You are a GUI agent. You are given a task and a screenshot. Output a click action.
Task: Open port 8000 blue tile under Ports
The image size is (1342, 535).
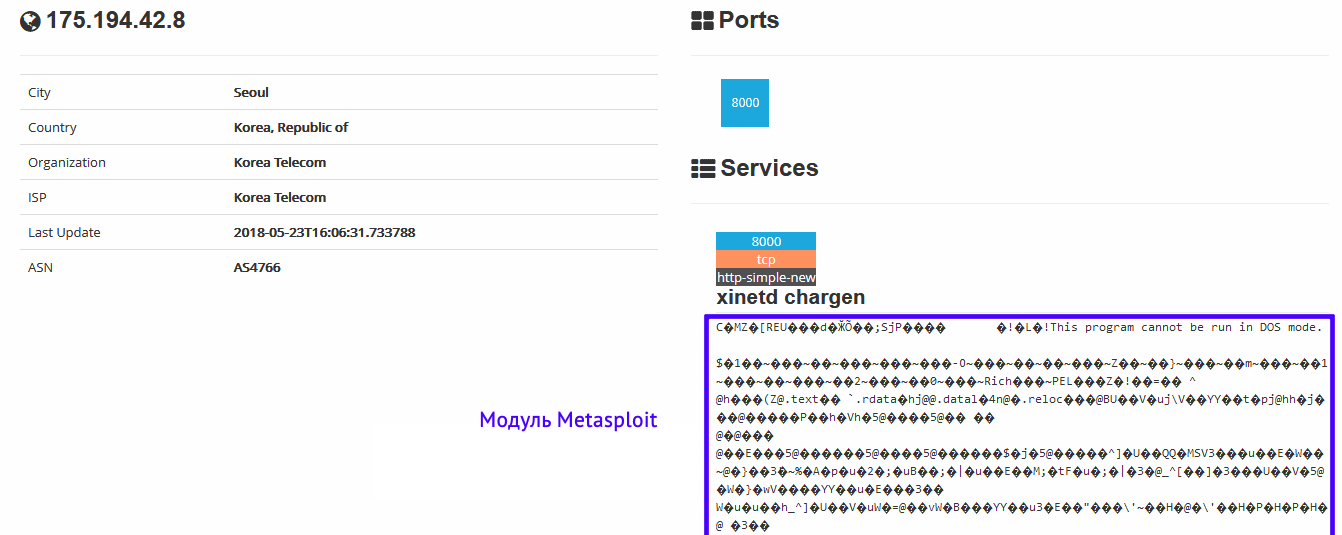(x=745, y=103)
